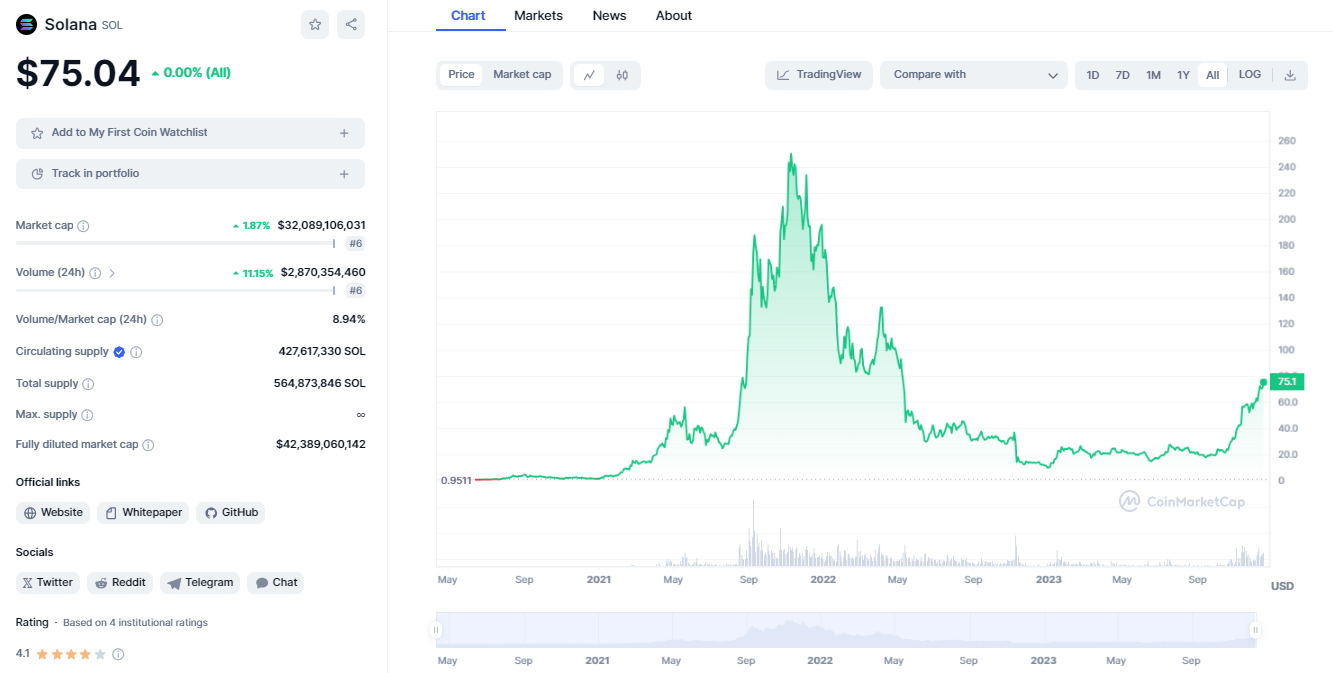The image size is (1333, 673).
Task: Click Market cap info icon
Action: pyautogui.click(x=83, y=226)
